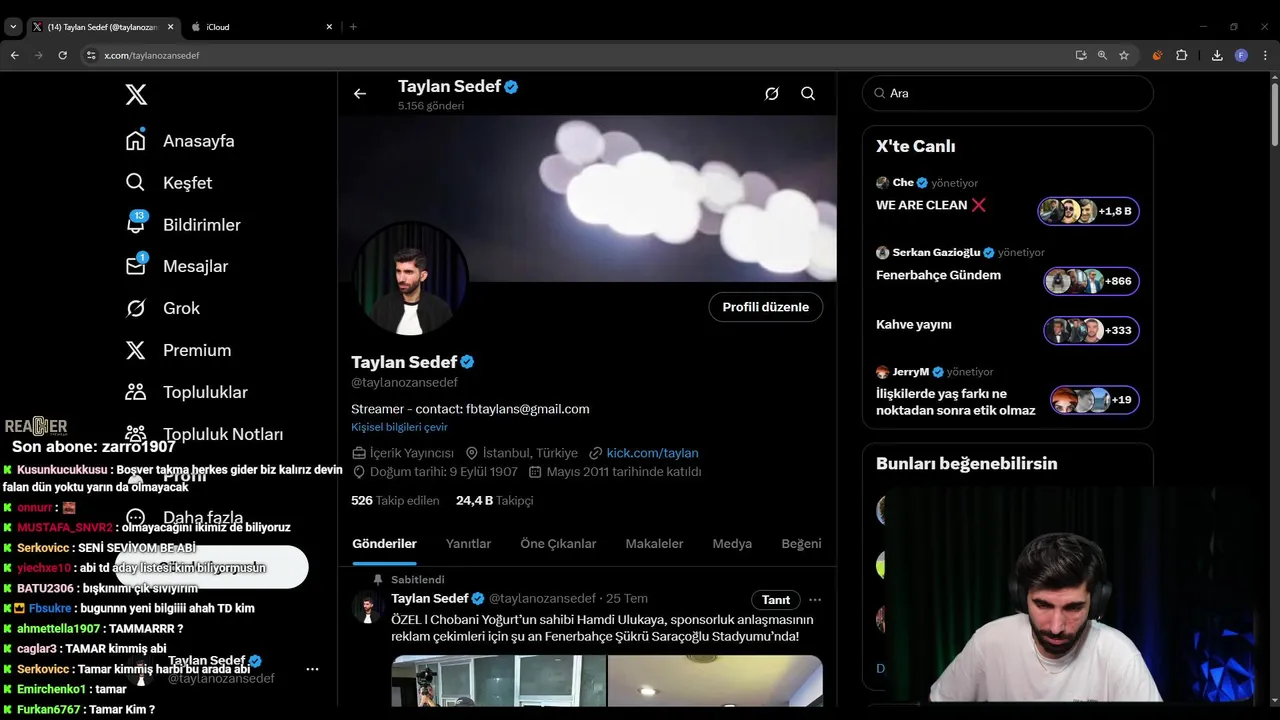The height and width of the screenshot is (720, 1280).
Task: Open the pinned post left image
Action: tap(498, 681)
